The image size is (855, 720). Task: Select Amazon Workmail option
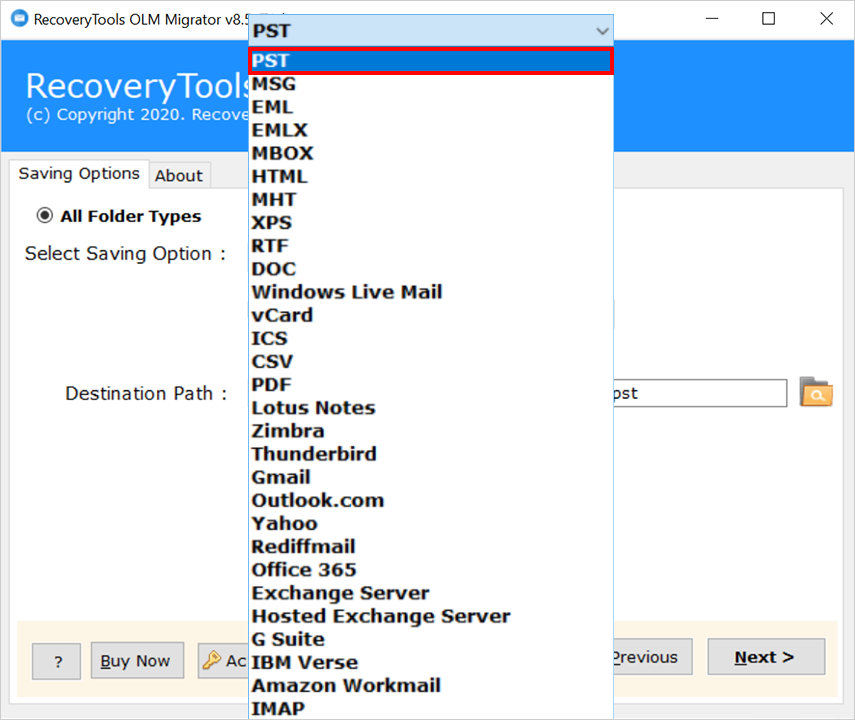(431, 685)
